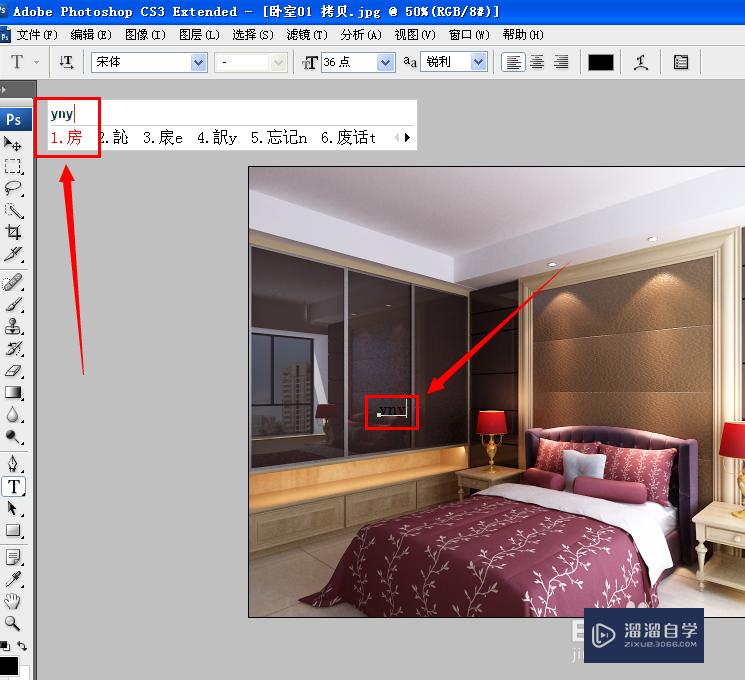Choose IME candidate 6.废话t

tap(348, 138)
